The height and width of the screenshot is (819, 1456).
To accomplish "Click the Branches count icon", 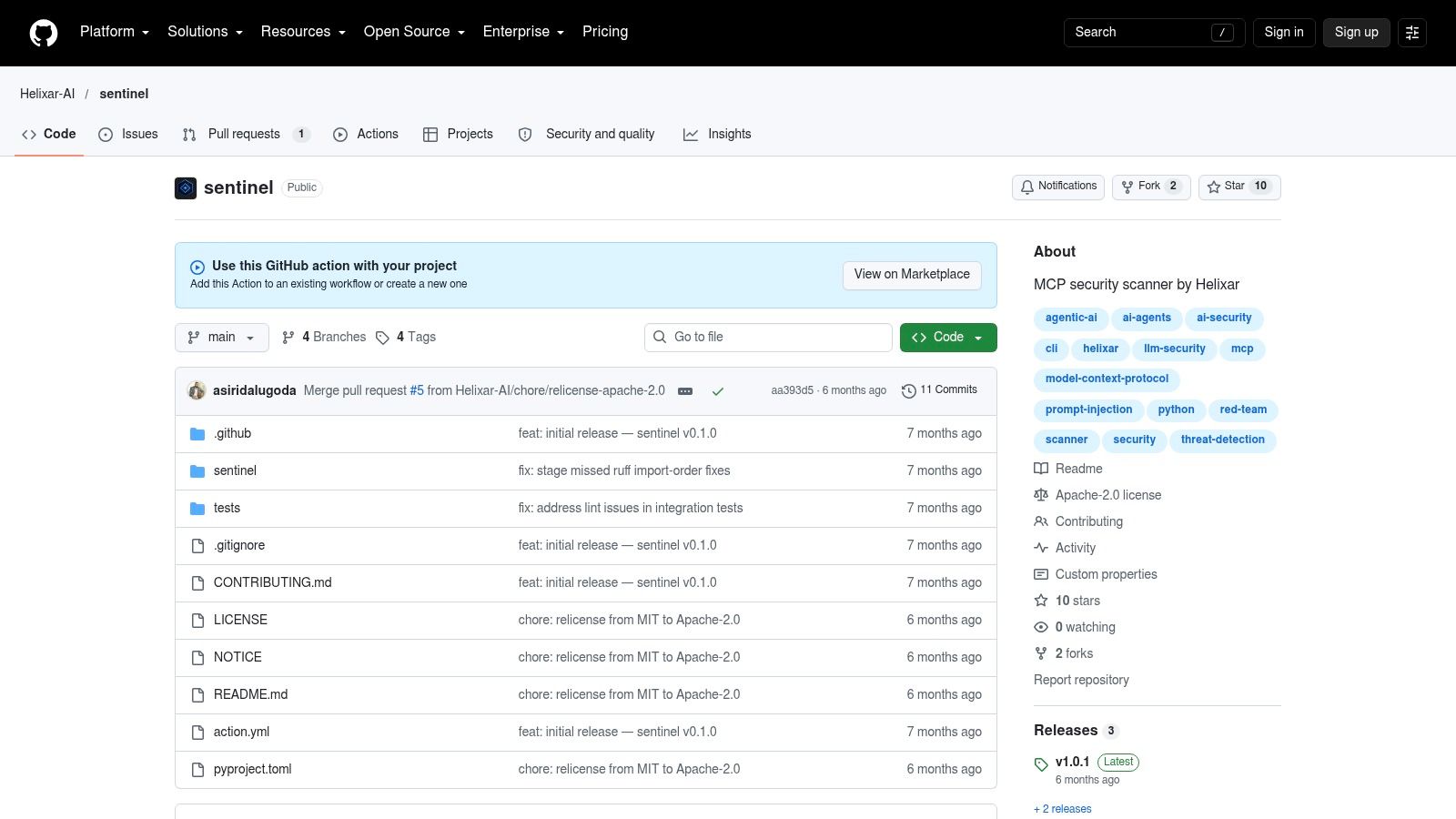I will pos(288,338).
